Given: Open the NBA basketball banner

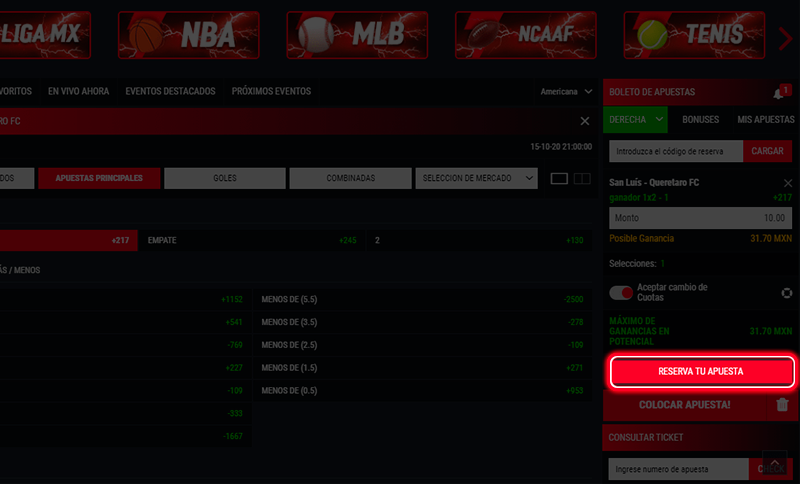Looking at the screenshot, I should [189, 35].
